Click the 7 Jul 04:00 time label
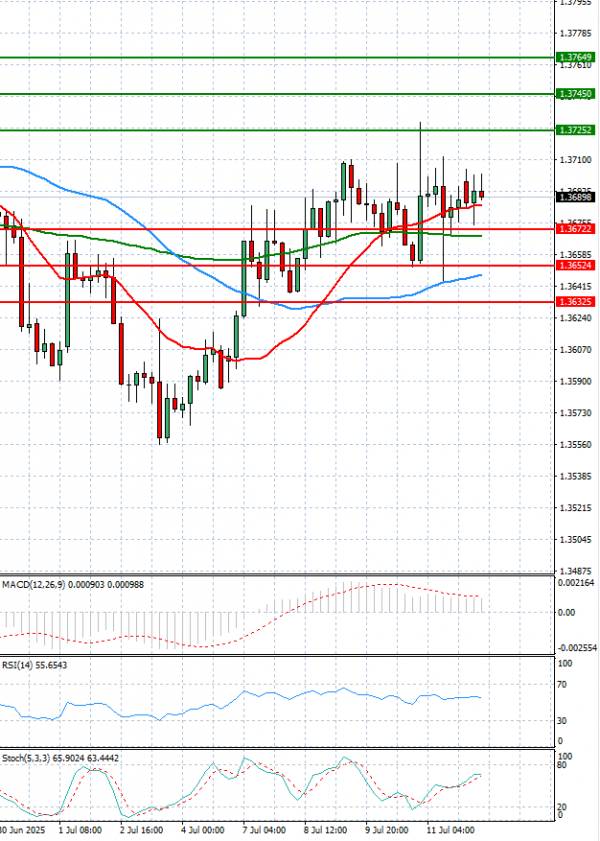The width and height of the screenshot is (600, 841). pyautogui.click(x=264, y=830)
